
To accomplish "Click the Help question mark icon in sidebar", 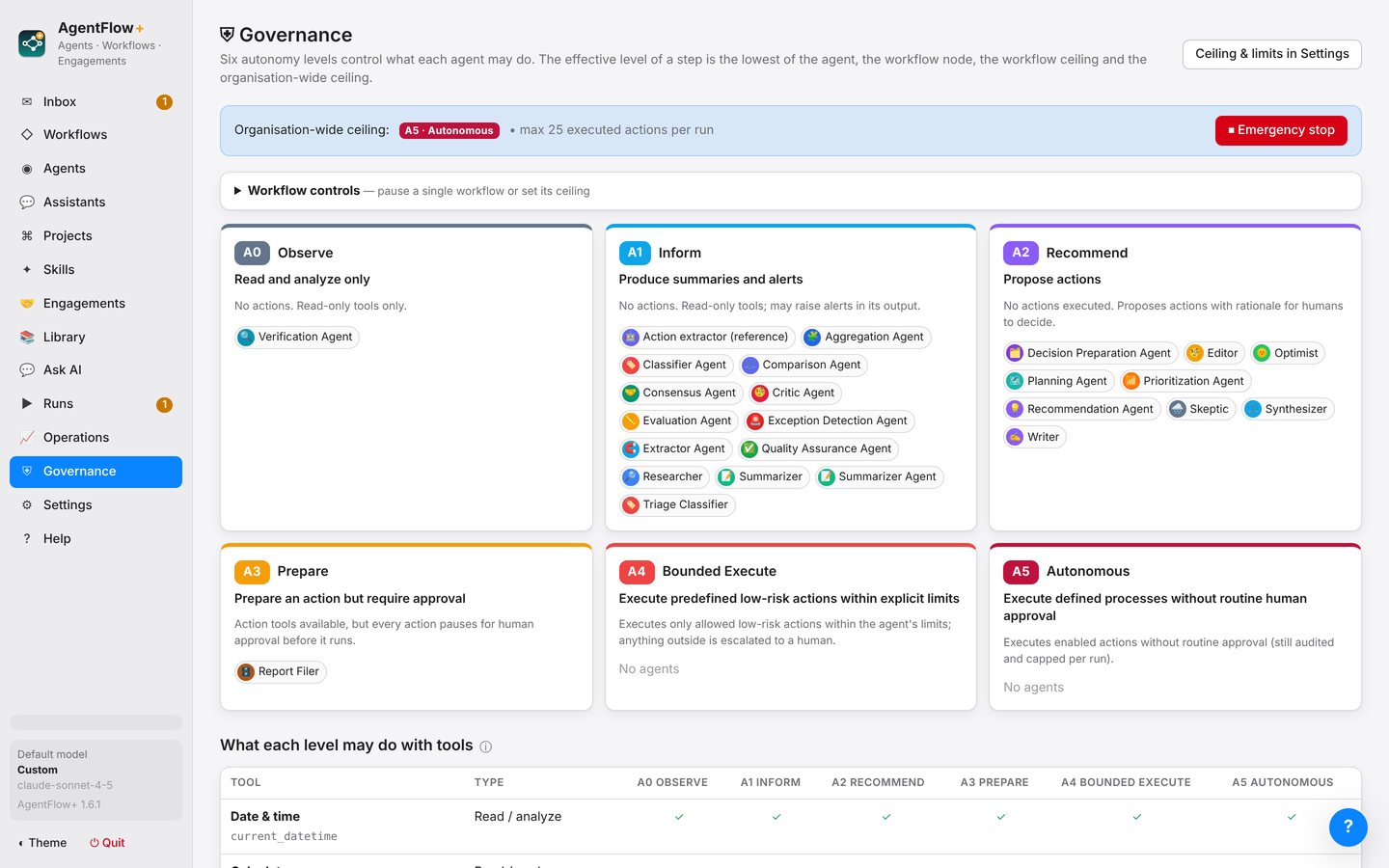I will pyautogui.click(x=27, y=539).
